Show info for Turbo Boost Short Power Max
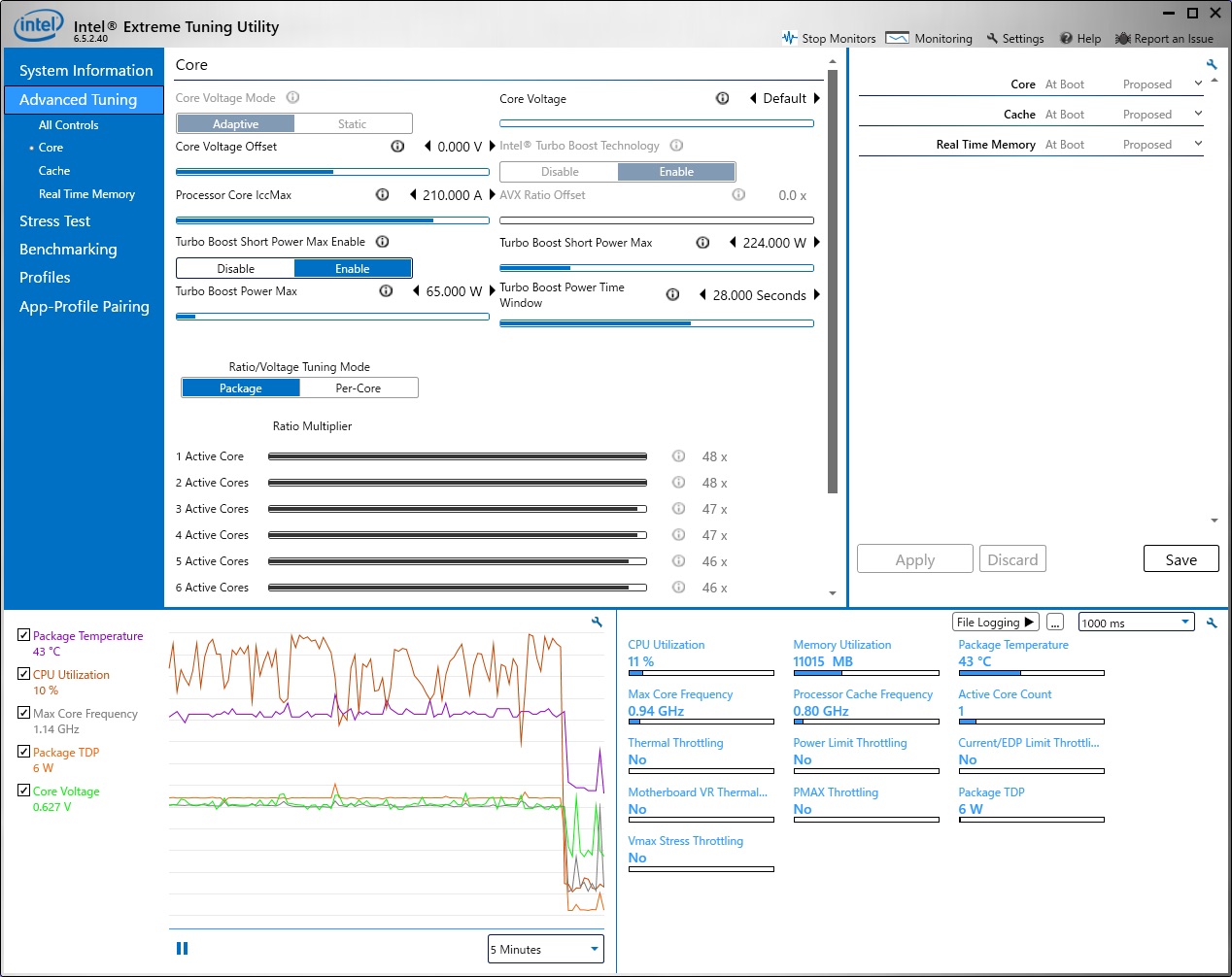 [x=702, y=242]
